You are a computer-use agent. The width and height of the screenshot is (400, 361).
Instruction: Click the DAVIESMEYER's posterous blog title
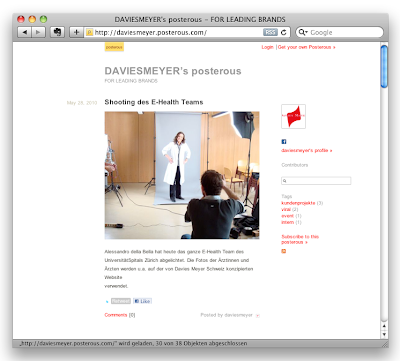point(173,71)
